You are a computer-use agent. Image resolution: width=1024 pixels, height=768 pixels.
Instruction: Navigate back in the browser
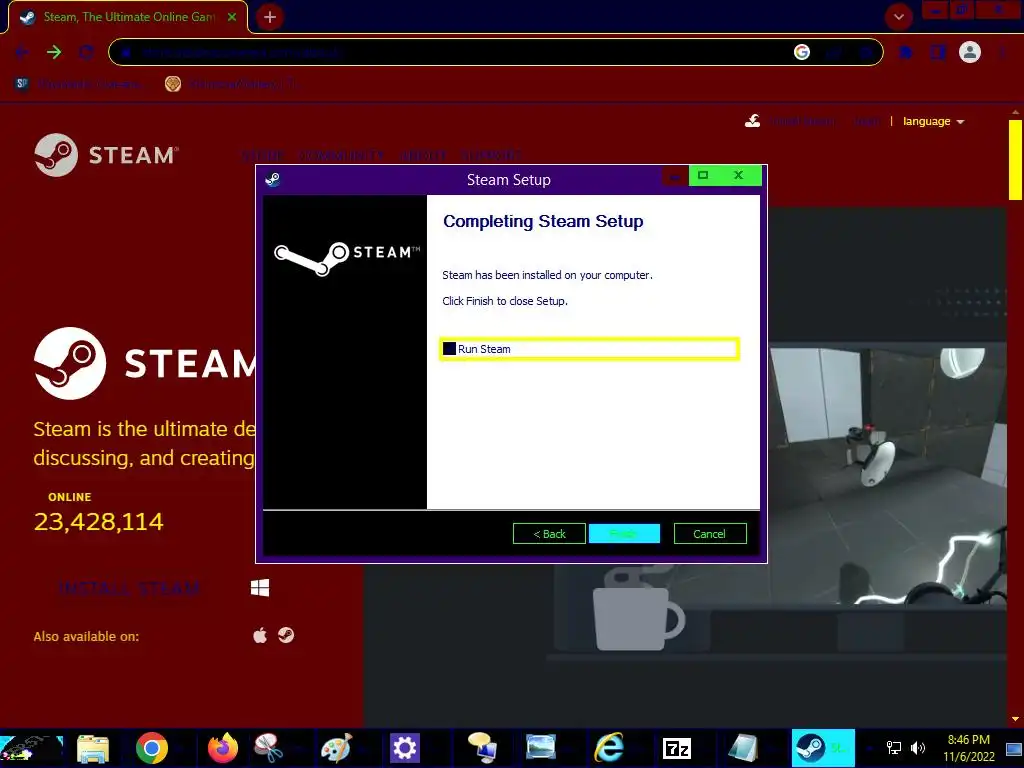22,52
